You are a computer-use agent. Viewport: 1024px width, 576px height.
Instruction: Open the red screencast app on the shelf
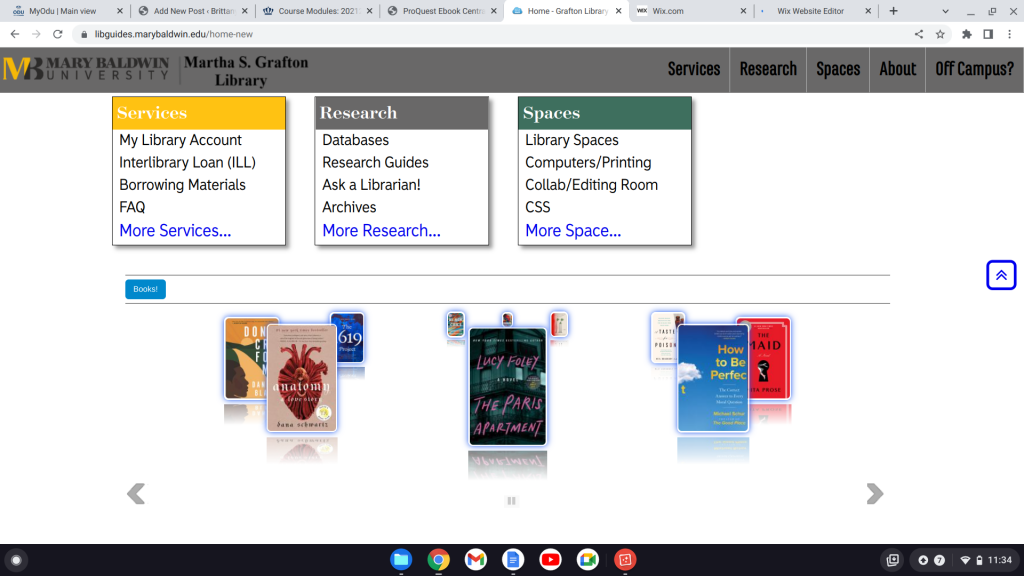coord(624,560)
